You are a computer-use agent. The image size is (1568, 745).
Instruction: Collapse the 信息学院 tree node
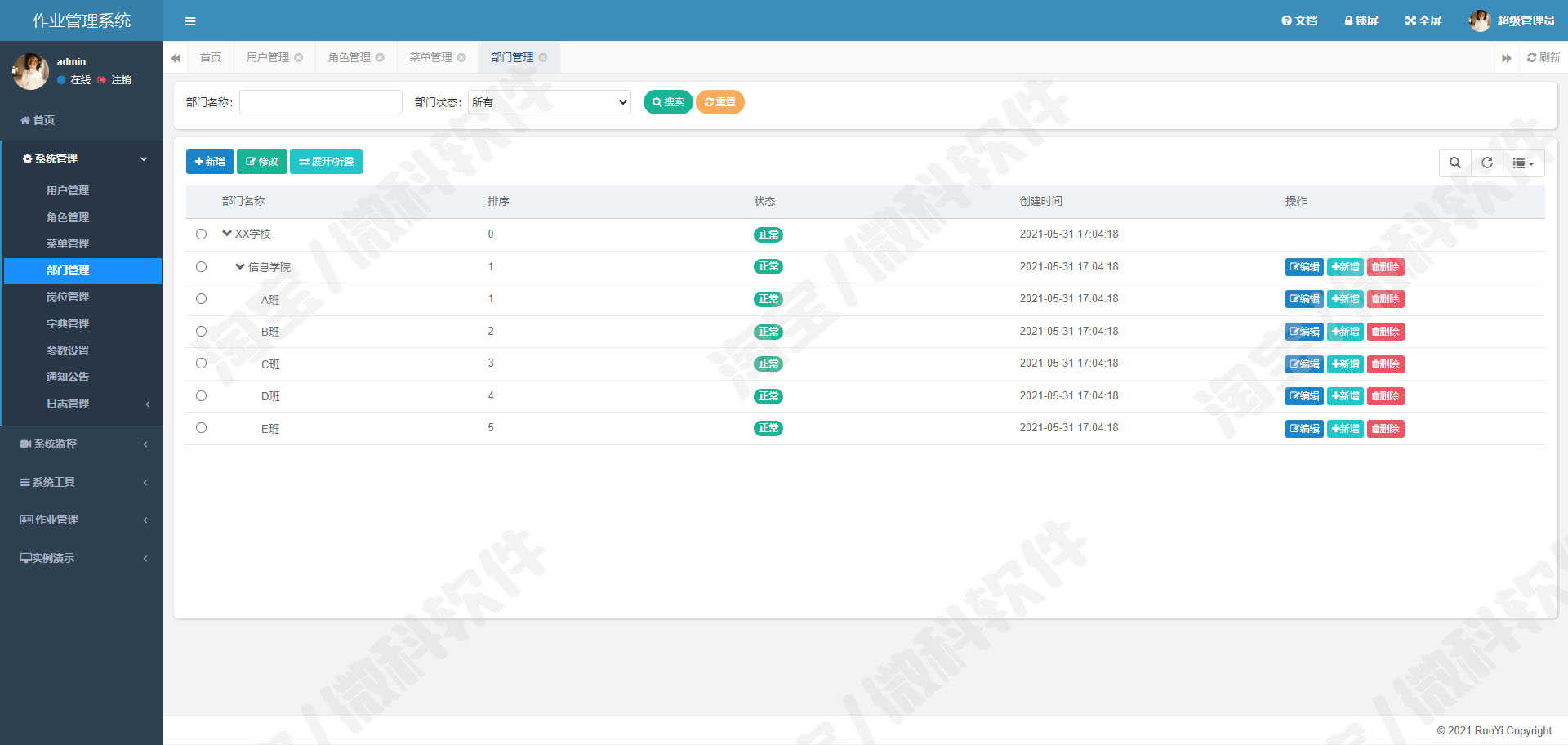tap(240, 267)
